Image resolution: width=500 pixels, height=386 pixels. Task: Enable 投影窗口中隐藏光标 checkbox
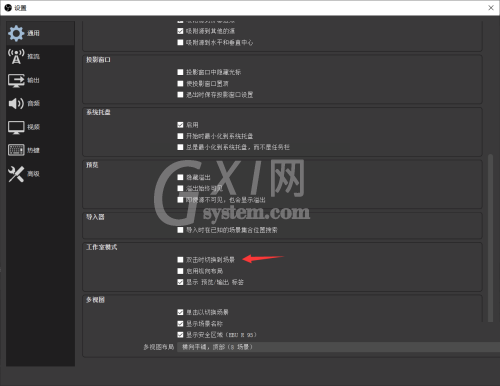(180, 72)
